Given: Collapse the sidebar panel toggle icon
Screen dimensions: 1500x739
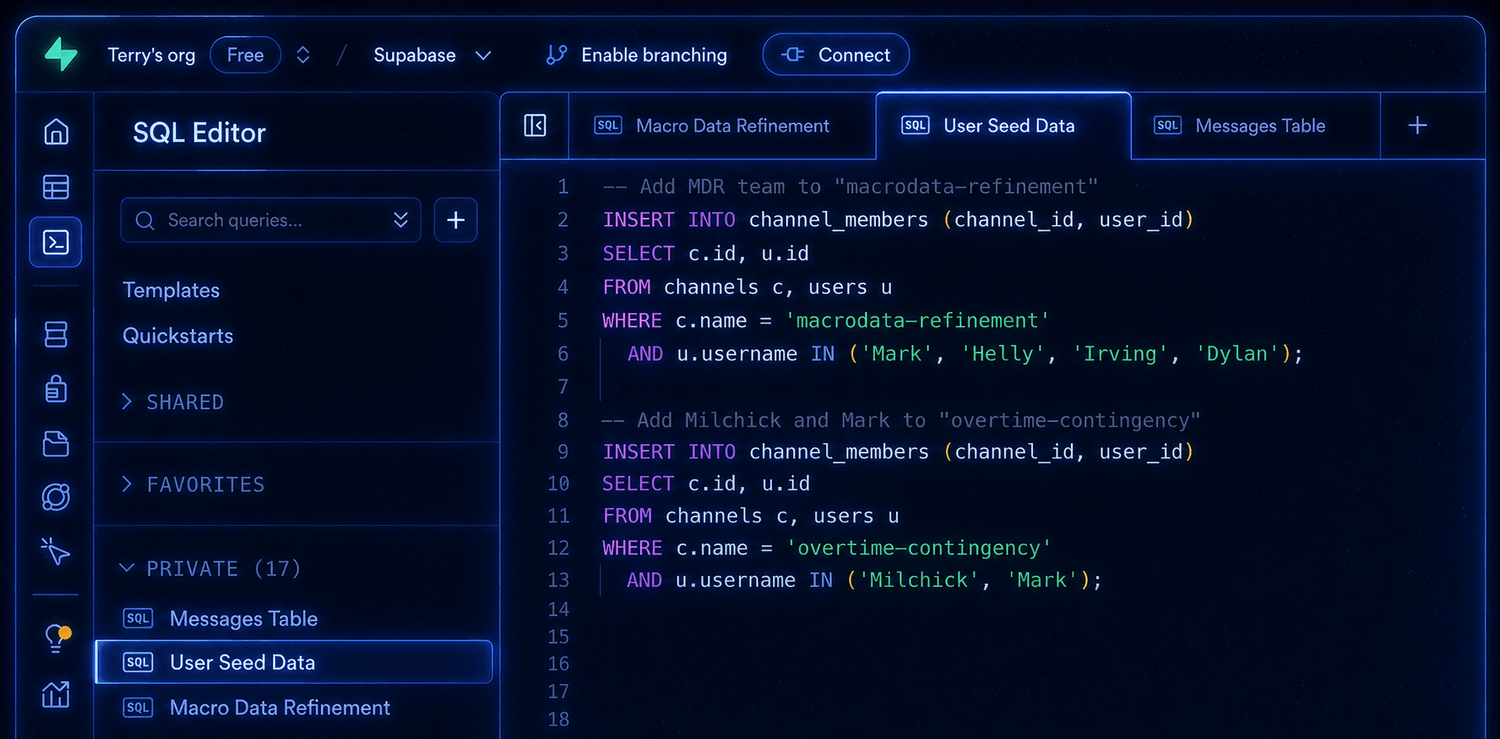Looking at the screenshot, I should click(535, 125).
